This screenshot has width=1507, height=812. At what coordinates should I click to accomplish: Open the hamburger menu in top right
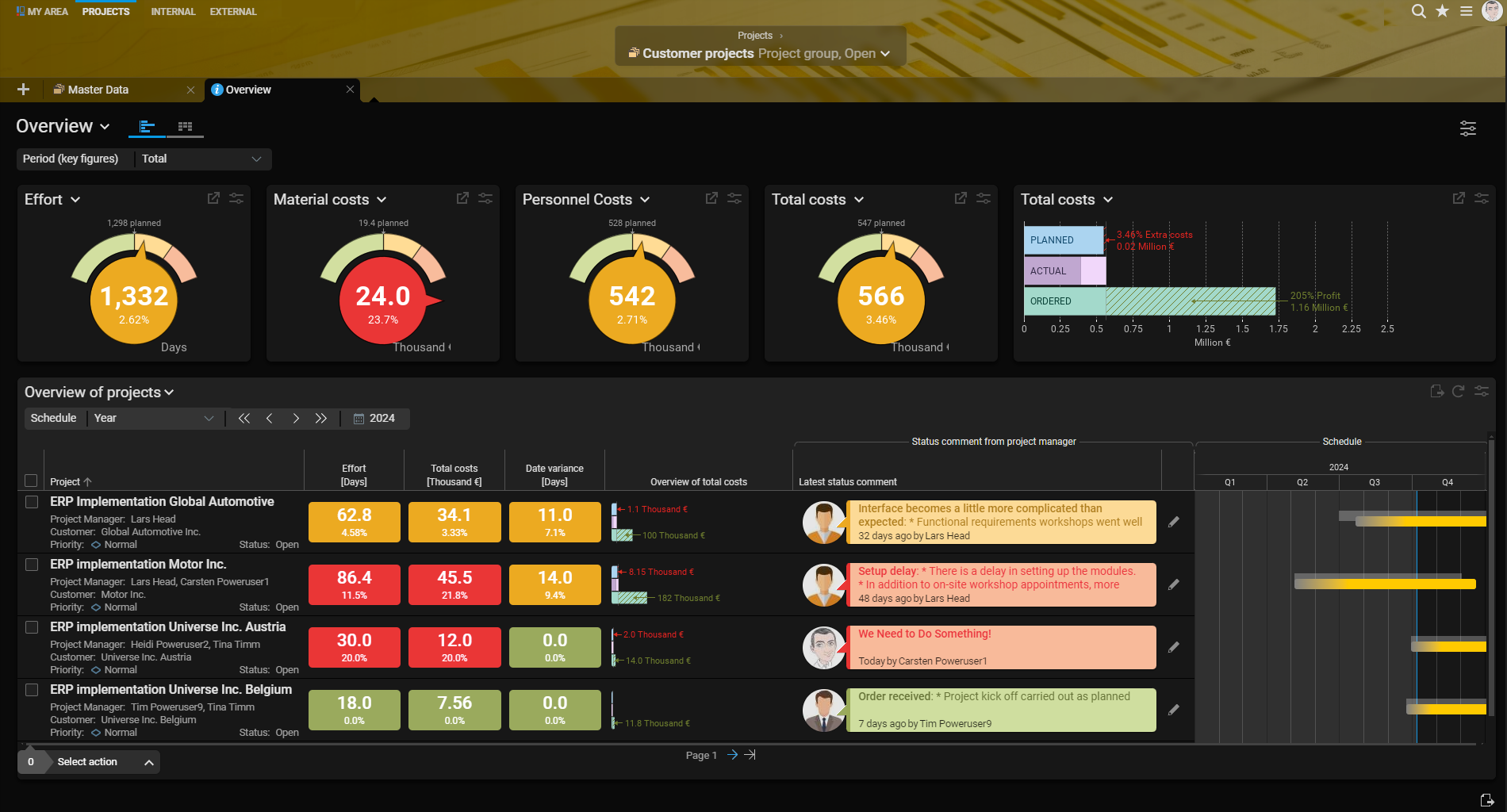click(x=1465, y=11)
